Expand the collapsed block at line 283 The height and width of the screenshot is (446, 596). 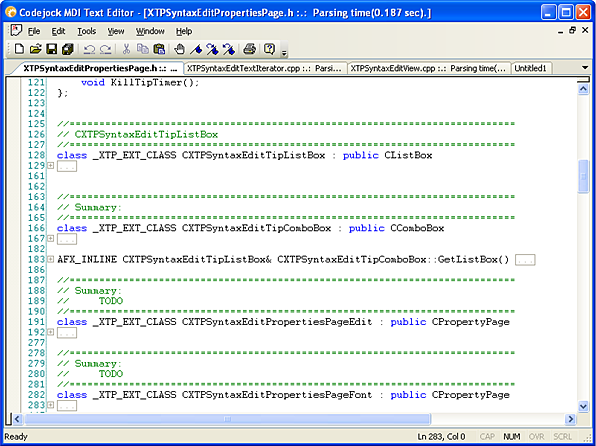(50, 405)
